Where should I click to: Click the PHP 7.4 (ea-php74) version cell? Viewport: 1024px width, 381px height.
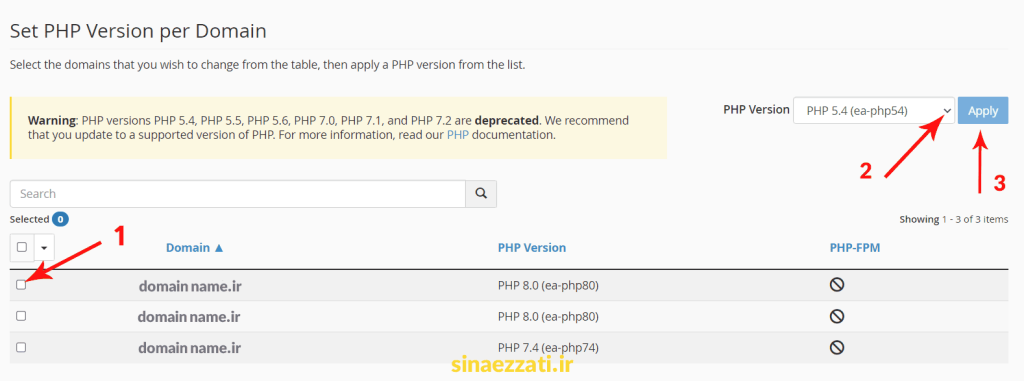(x=548, y=348)
